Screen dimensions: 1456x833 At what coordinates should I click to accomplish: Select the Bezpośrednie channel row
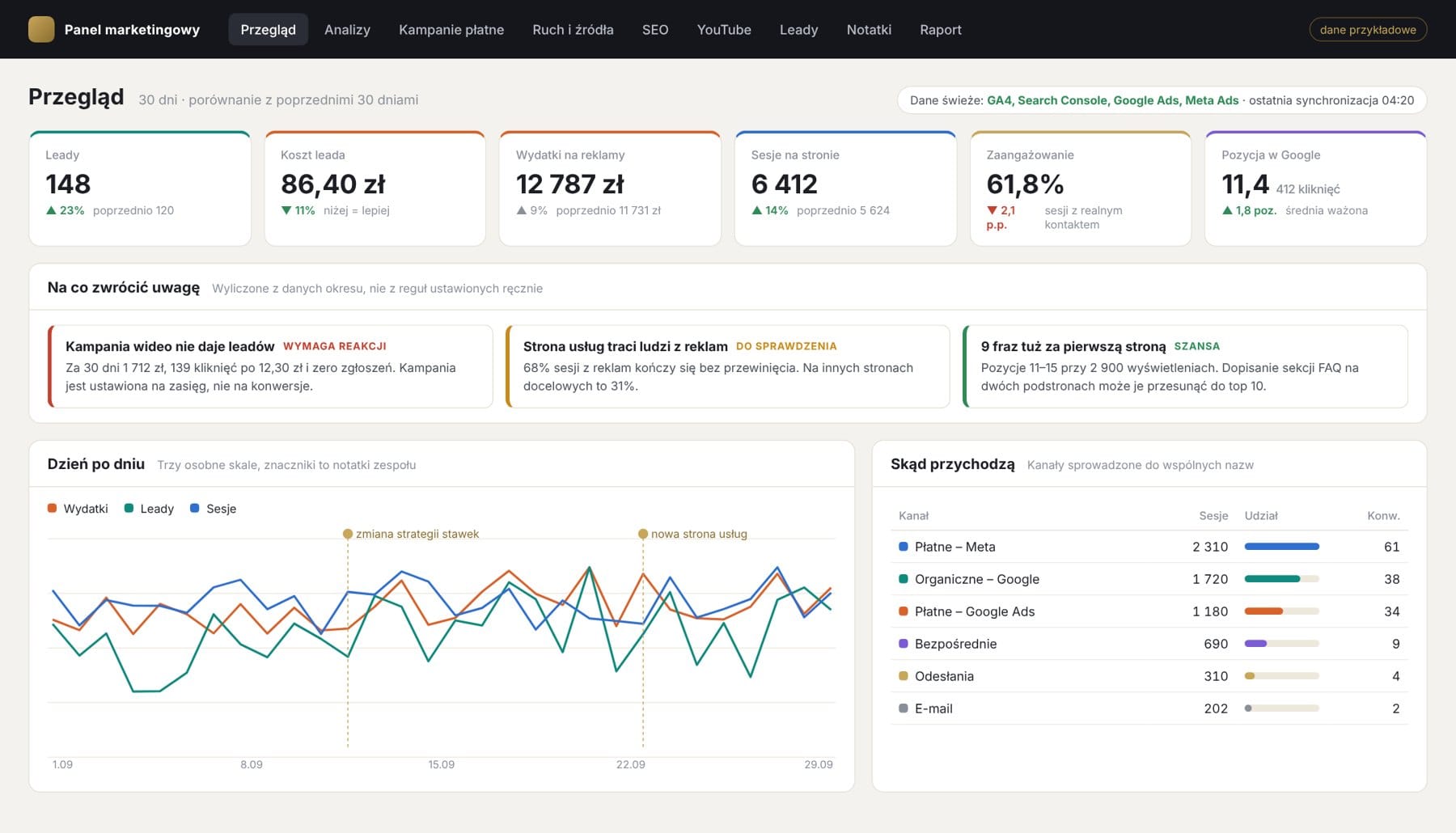pyautogui.click(x=1149, y=644)
